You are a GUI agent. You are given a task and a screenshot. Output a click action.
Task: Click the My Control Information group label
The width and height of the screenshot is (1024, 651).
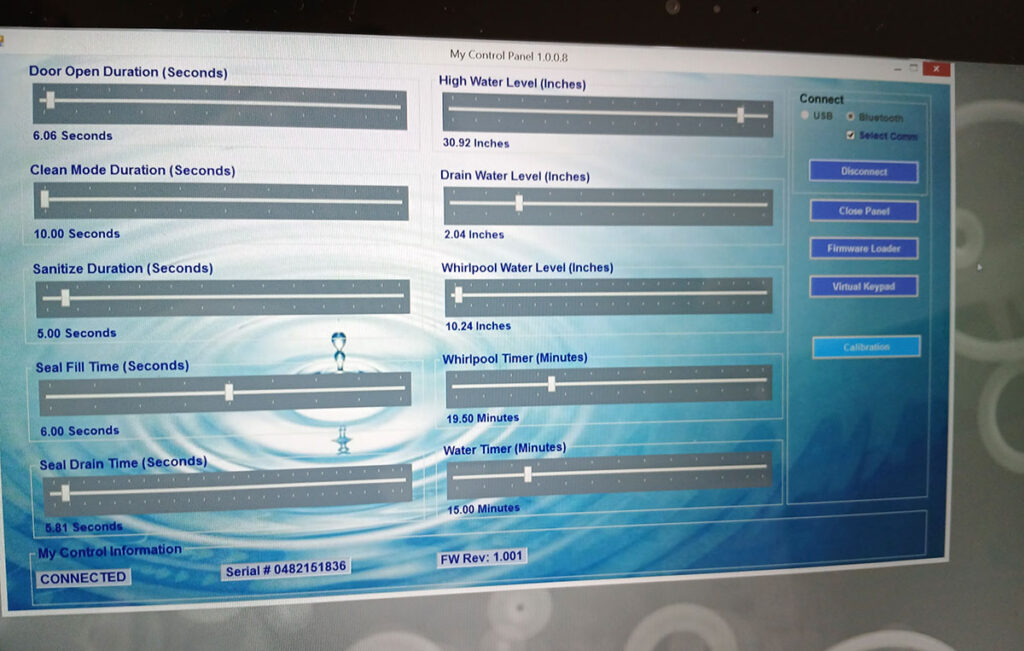[x=110, y=551]
